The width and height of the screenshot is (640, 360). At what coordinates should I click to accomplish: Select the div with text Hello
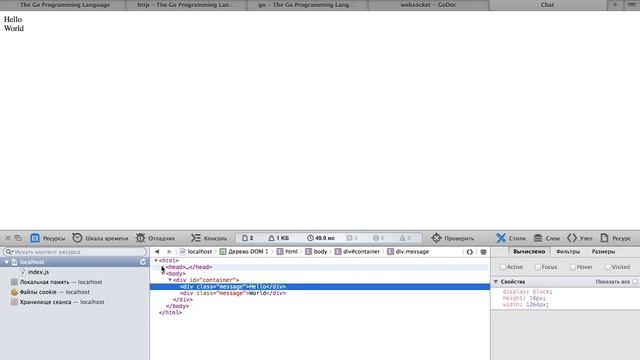pyautogui.click(x=320, y=287)
